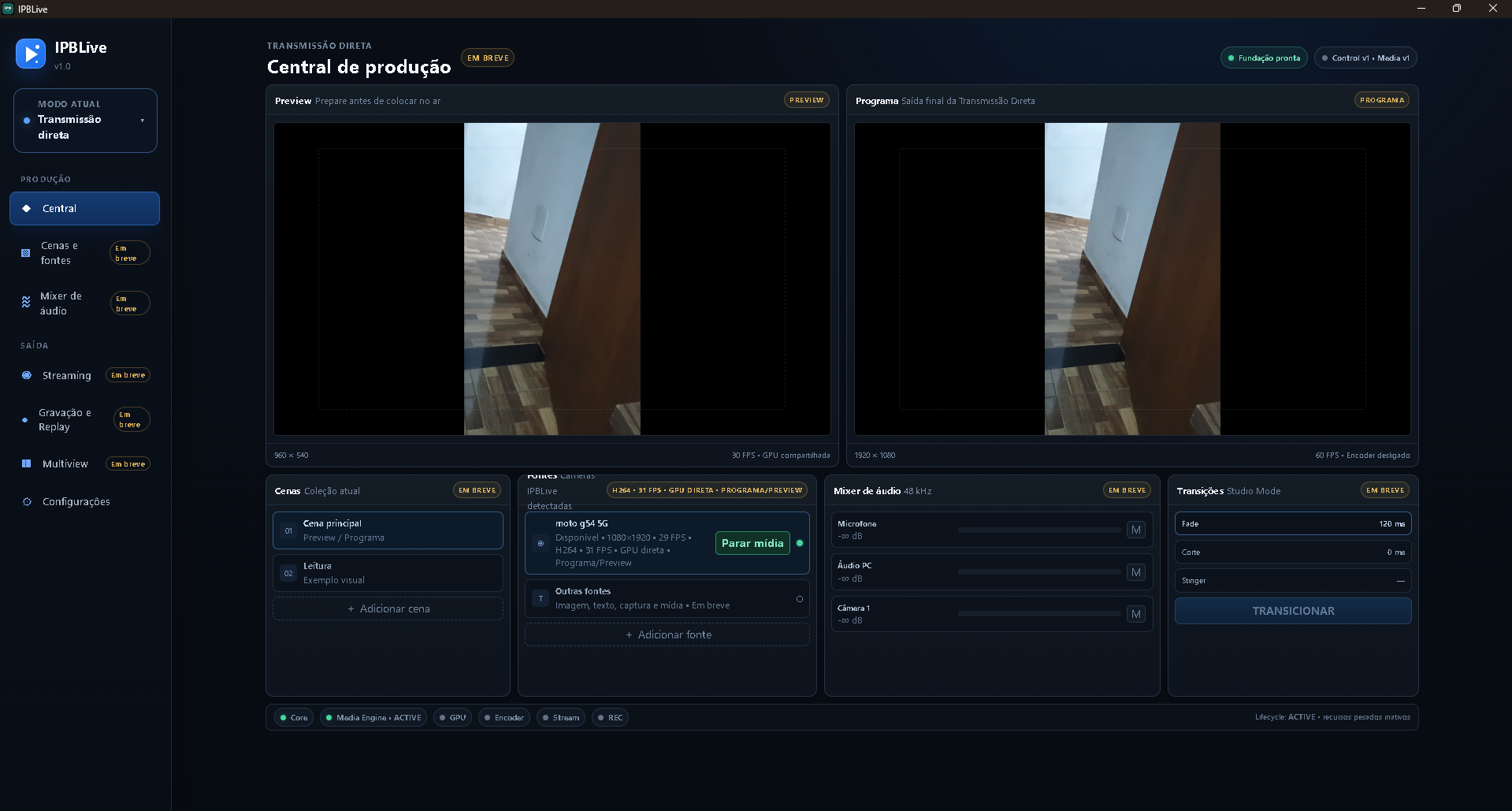Click the Fundação pronta status pill

point(1264,58)
